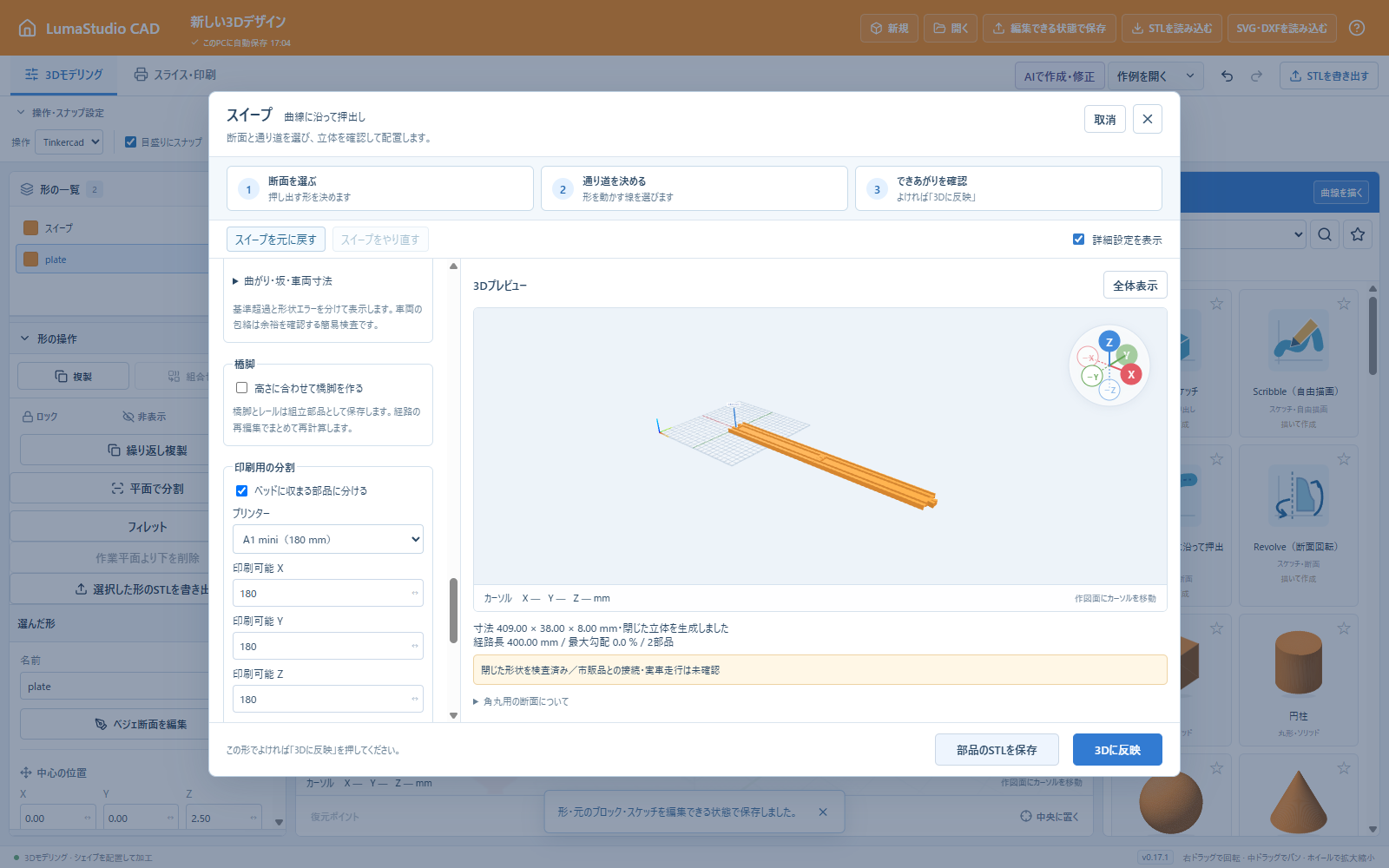Screen dimensions: 1389x868
Task: Select the Revolve shape thumbnail
Action: pyautogui.click(x=1298, y=496)
